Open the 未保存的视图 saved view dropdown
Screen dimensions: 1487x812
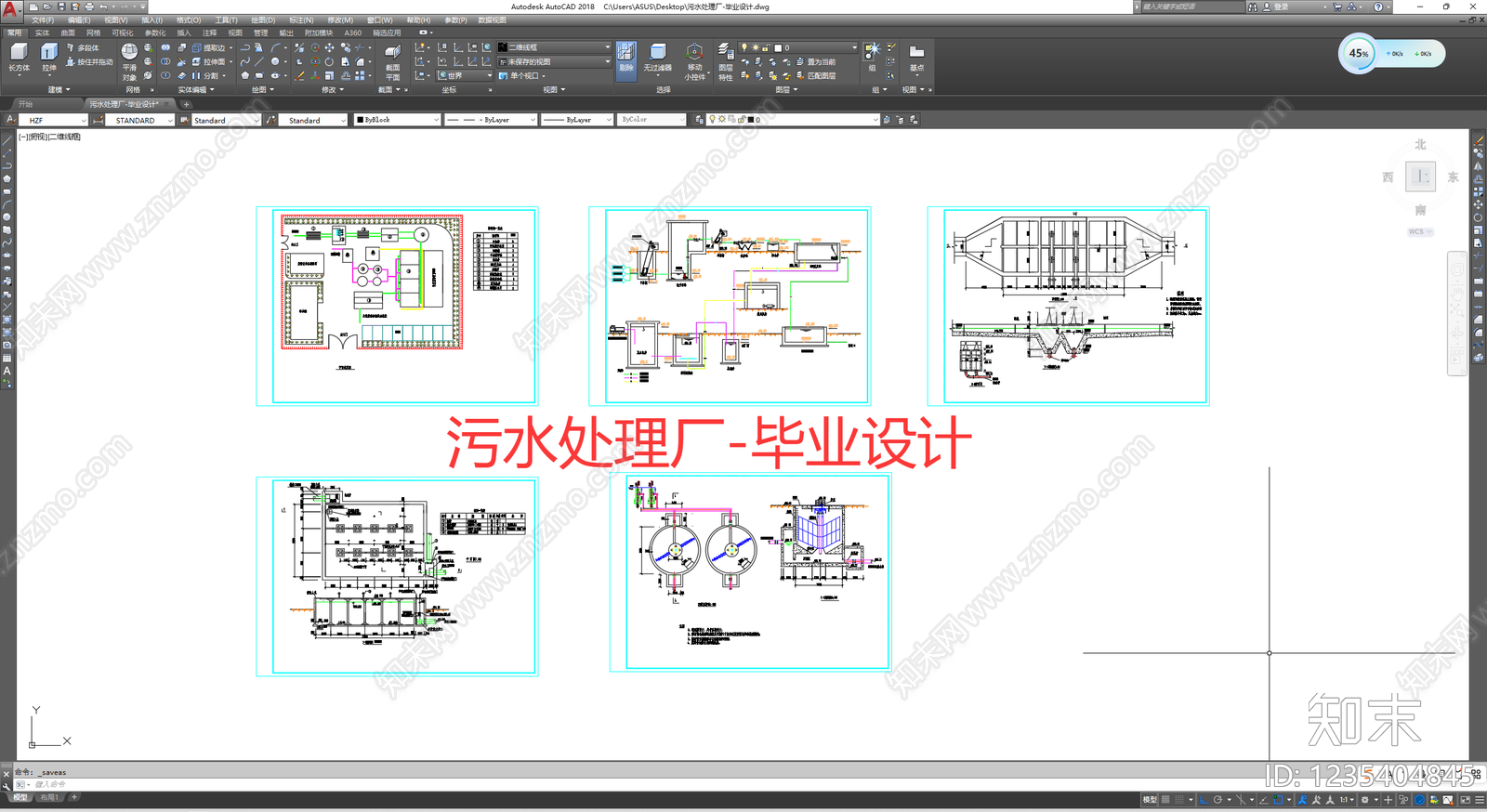554,61
